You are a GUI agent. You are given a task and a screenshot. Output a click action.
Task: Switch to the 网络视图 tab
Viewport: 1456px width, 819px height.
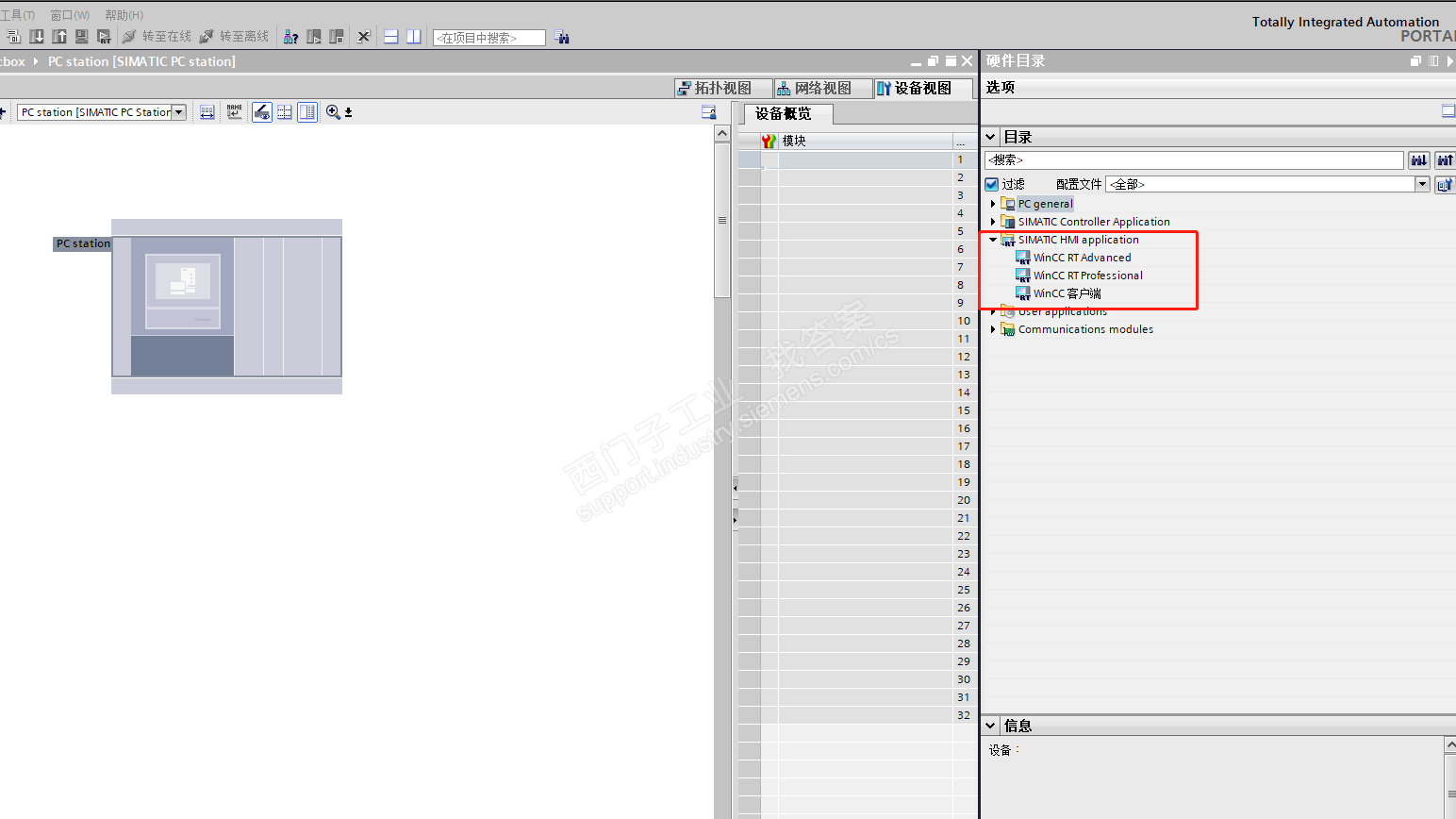coord(823,88)
